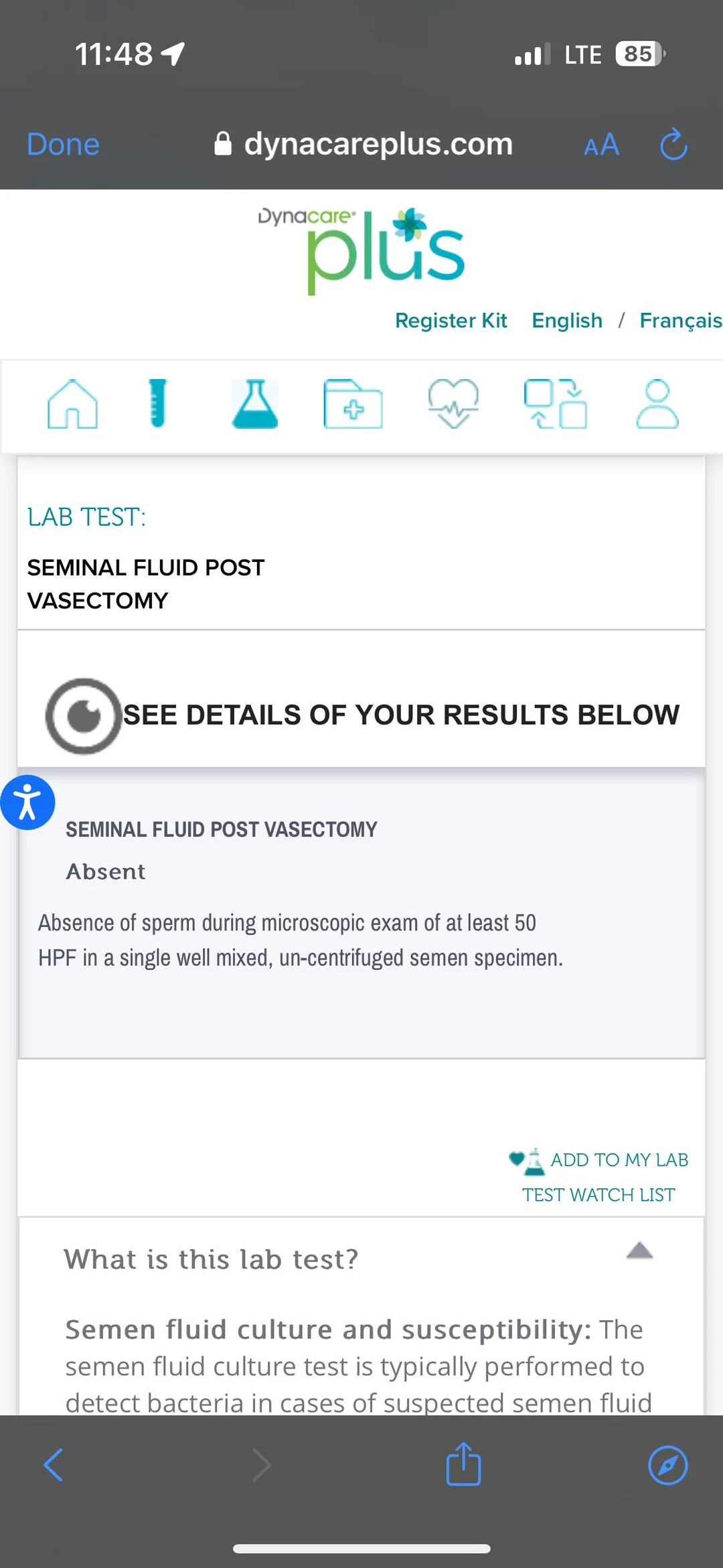Collapse the What is this lab test section
The height and width of the screenshot is (1568, 723).
[640, 1251]
